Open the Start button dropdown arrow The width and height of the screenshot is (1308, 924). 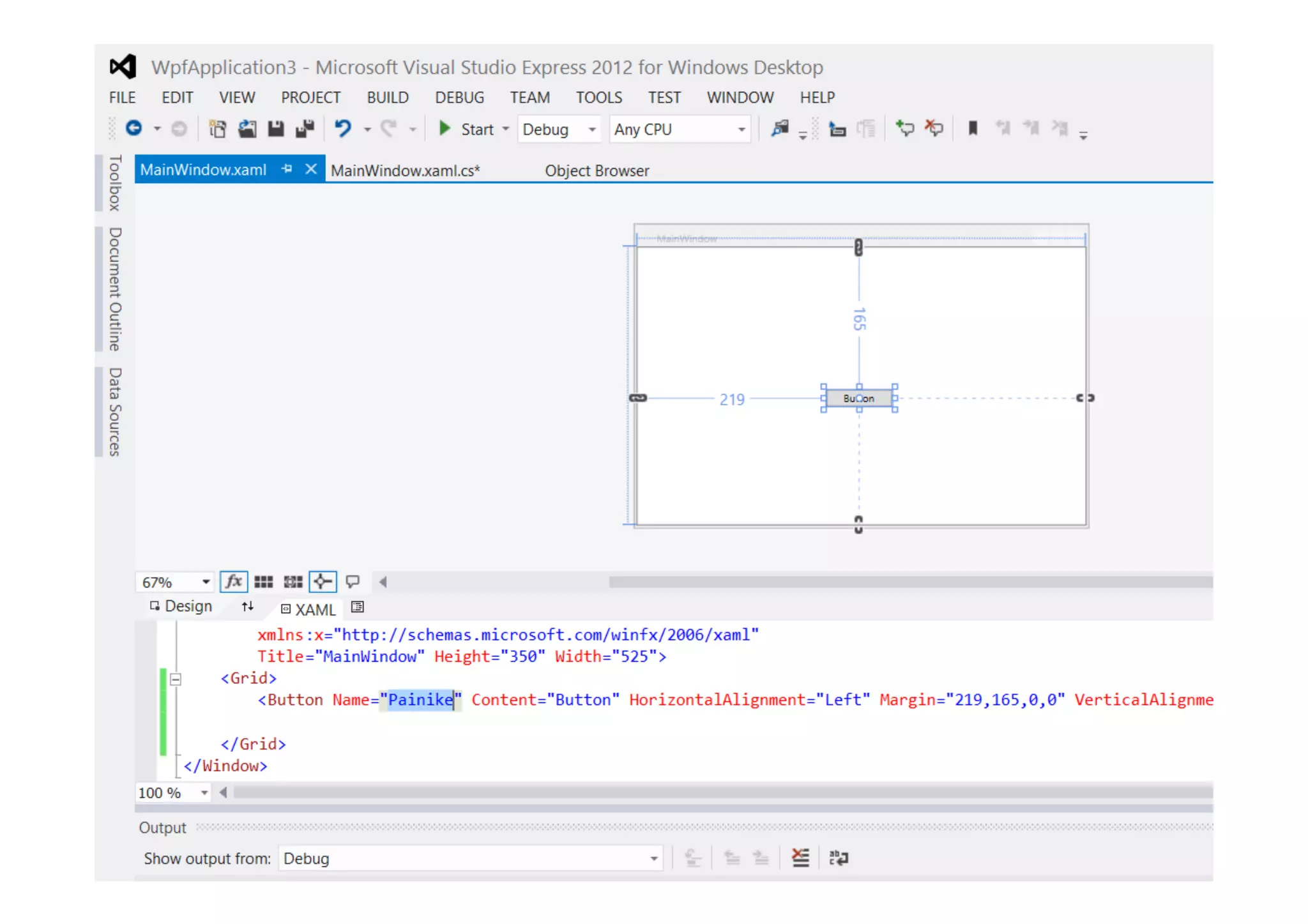pyautogui.click(x=505, y=129)
